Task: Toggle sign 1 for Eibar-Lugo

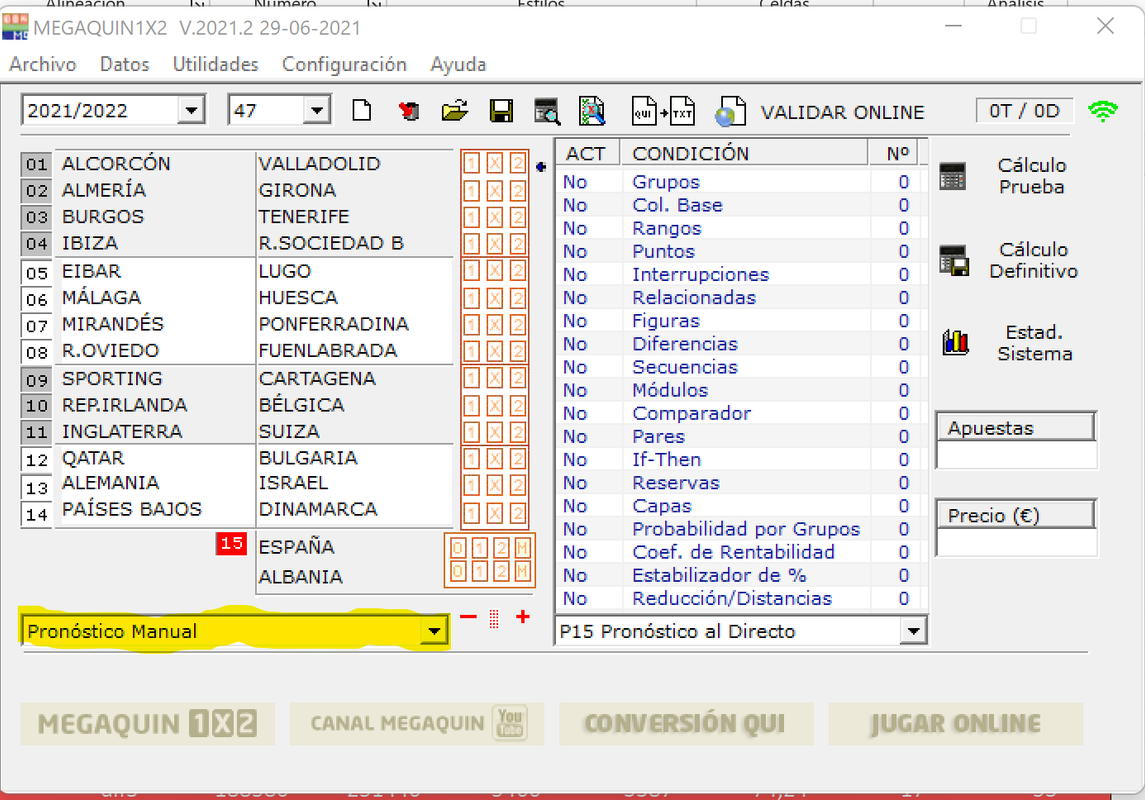Action: [x=472, y=272]
